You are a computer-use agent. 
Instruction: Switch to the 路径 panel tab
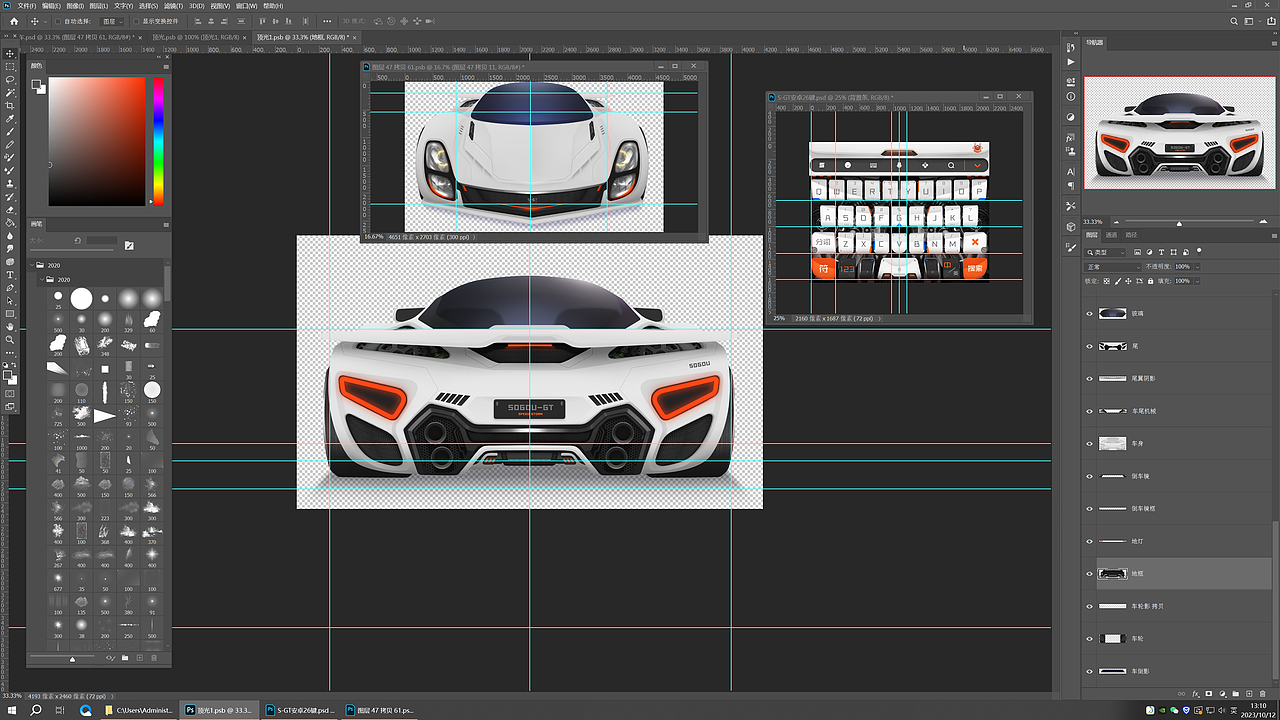pos(1132,235)
